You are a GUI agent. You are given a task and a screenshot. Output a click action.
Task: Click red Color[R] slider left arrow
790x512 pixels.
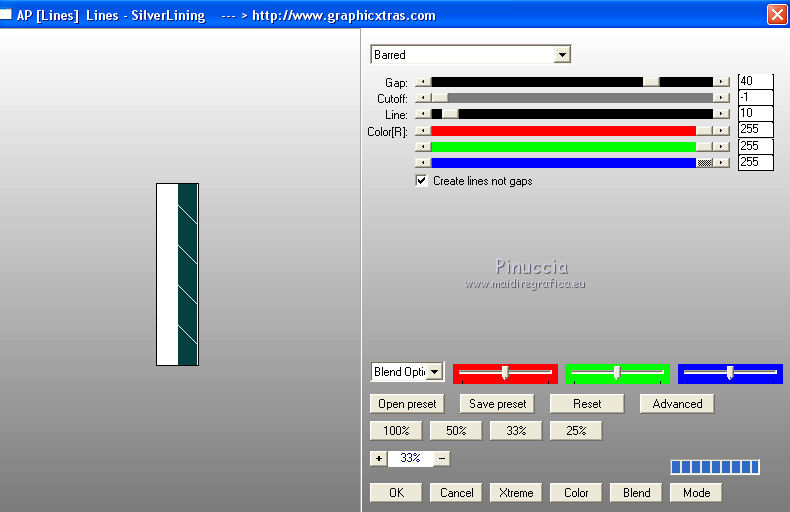tap(423, 131)
